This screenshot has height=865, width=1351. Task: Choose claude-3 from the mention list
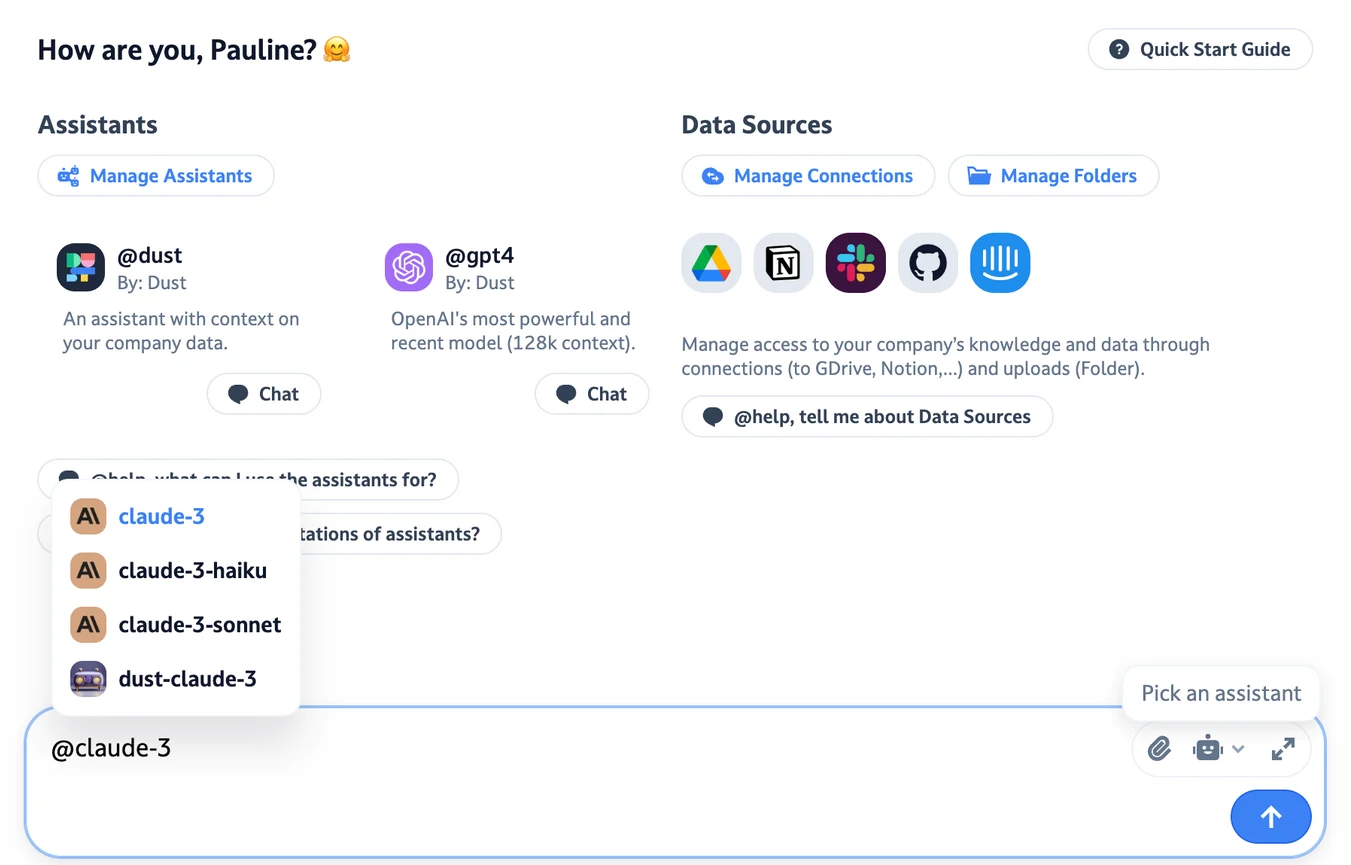176,516
